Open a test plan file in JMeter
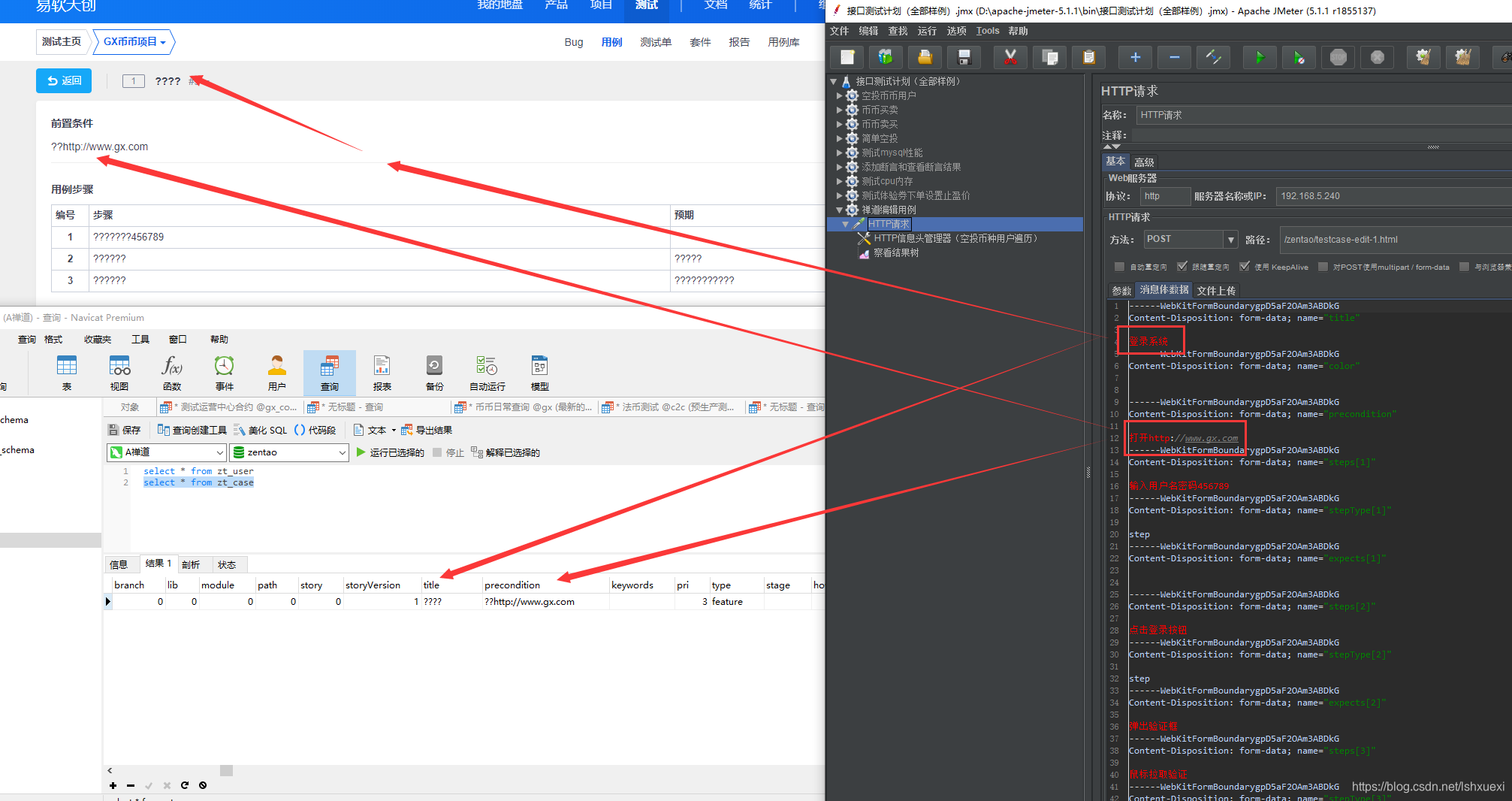The height and width of the screenshot is (801, 1512). pos(925,57)
